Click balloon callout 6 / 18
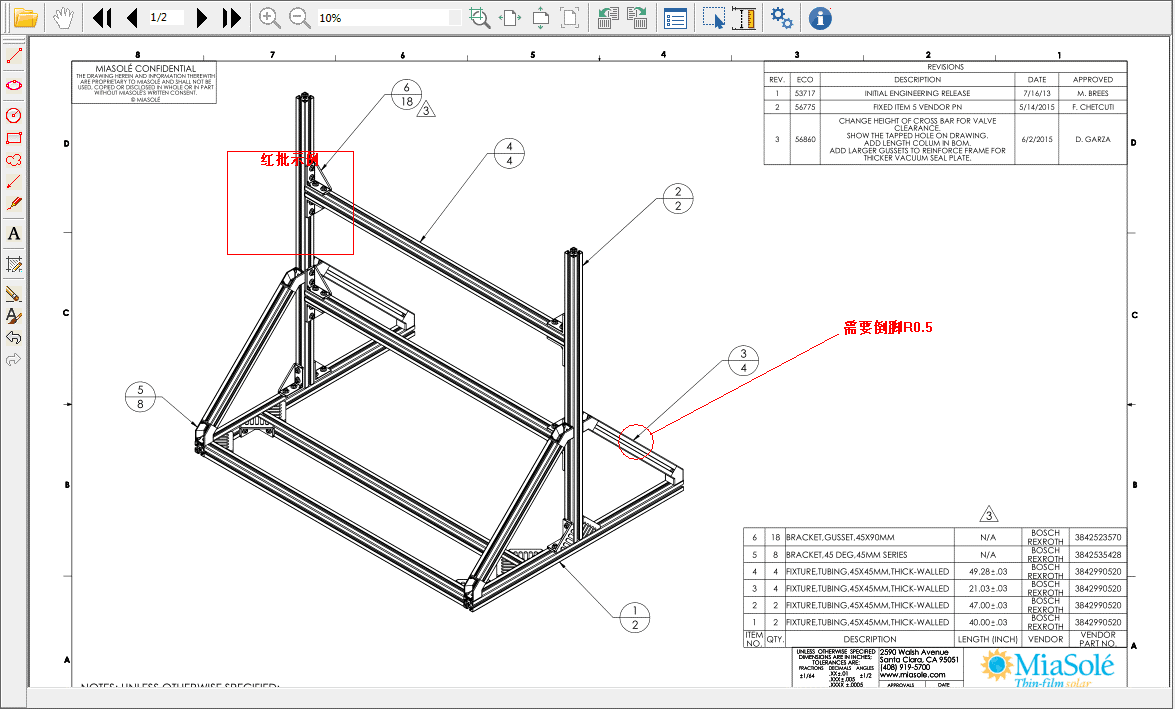The image size is (1175, 709). tap(407, 94)
